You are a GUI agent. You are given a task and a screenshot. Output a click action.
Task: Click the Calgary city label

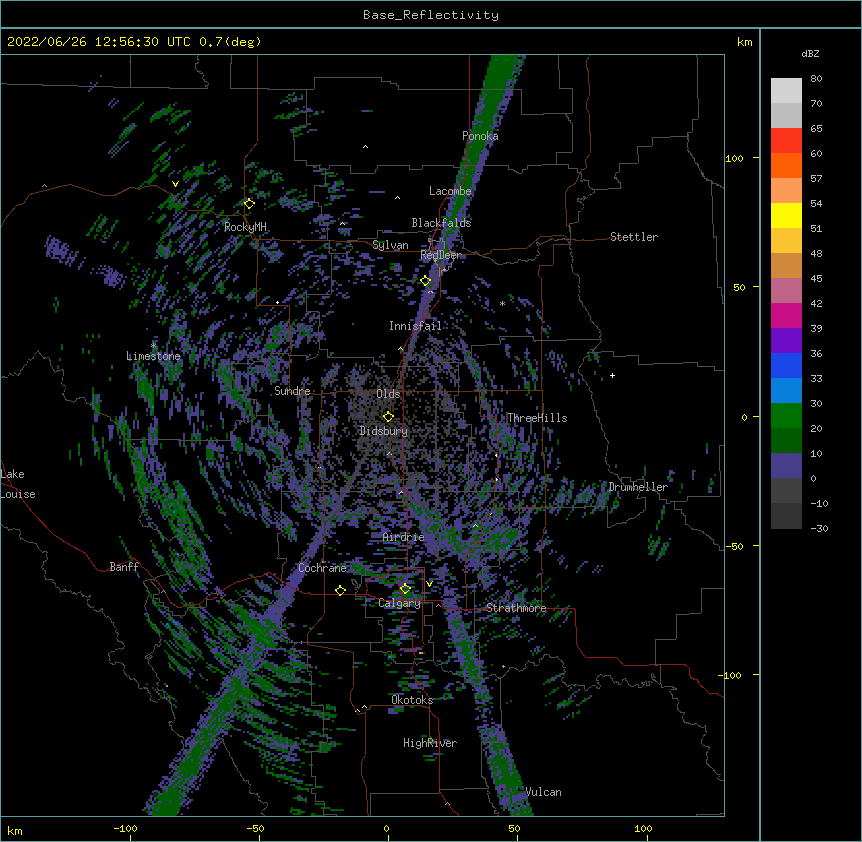[399, 603]
